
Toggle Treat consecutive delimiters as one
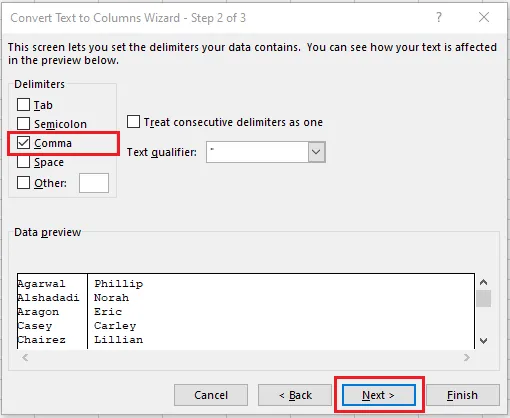click(x=133, y=122)
